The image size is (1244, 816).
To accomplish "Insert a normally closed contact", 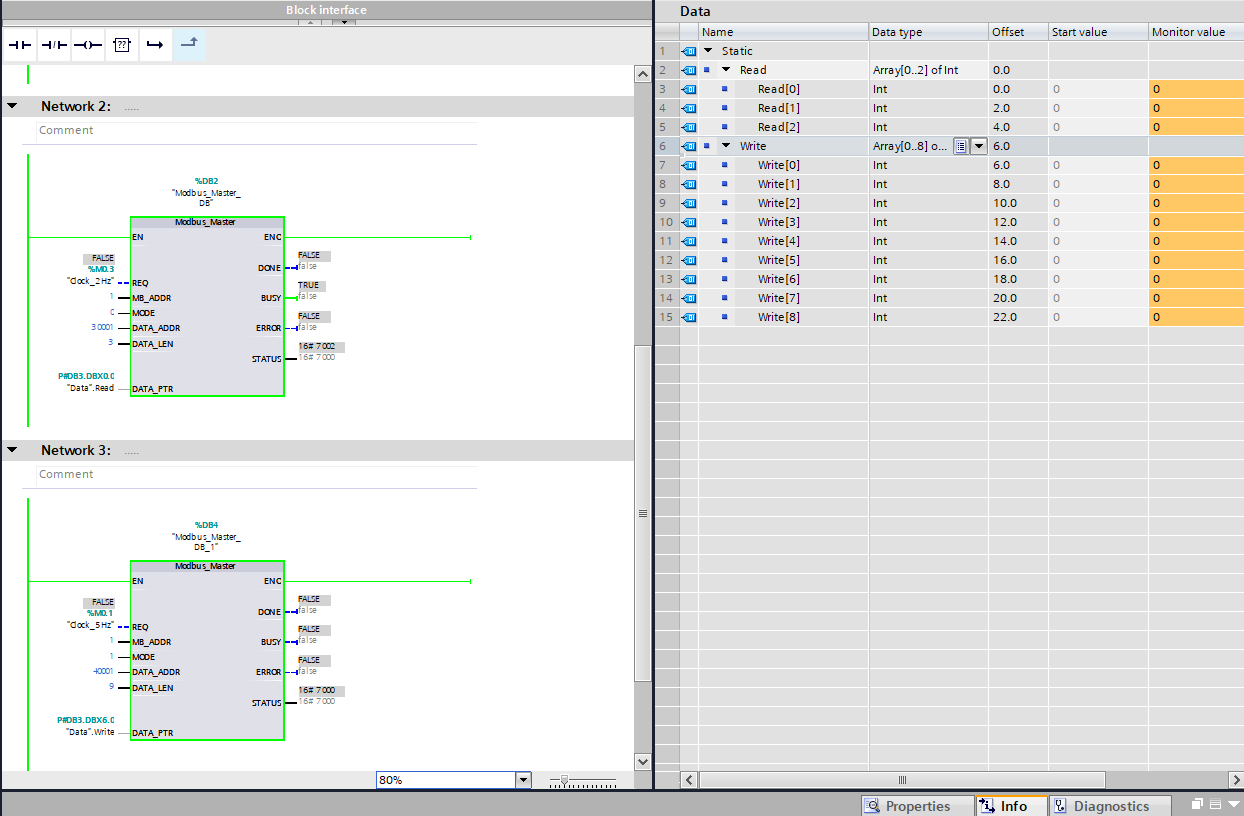I will [54, 46].
